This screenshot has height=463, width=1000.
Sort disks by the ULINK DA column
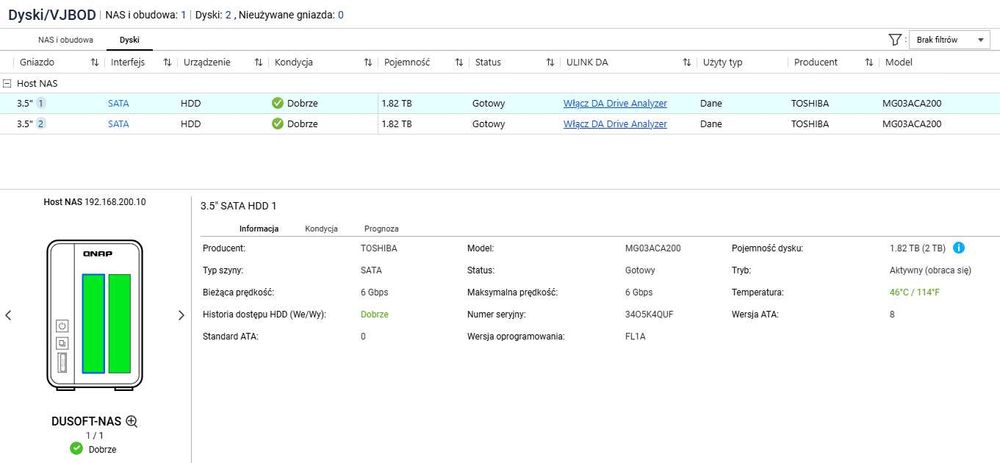(x=686, y=62)
